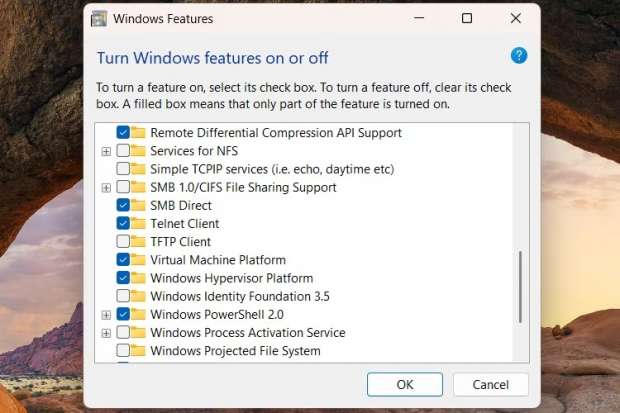Click the Windows Hypervisor Platform folder icon
This screenshot has height=413, width=620.
(x=139, y=278)
